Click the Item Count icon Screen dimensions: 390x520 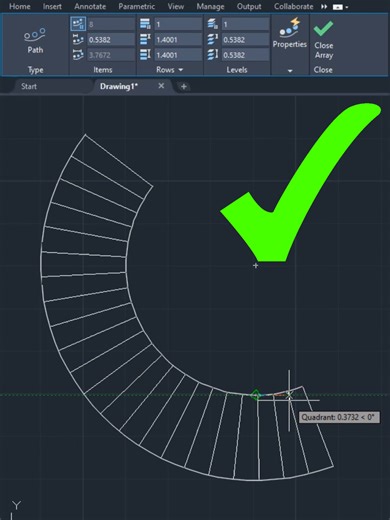[x=78, y=24]
